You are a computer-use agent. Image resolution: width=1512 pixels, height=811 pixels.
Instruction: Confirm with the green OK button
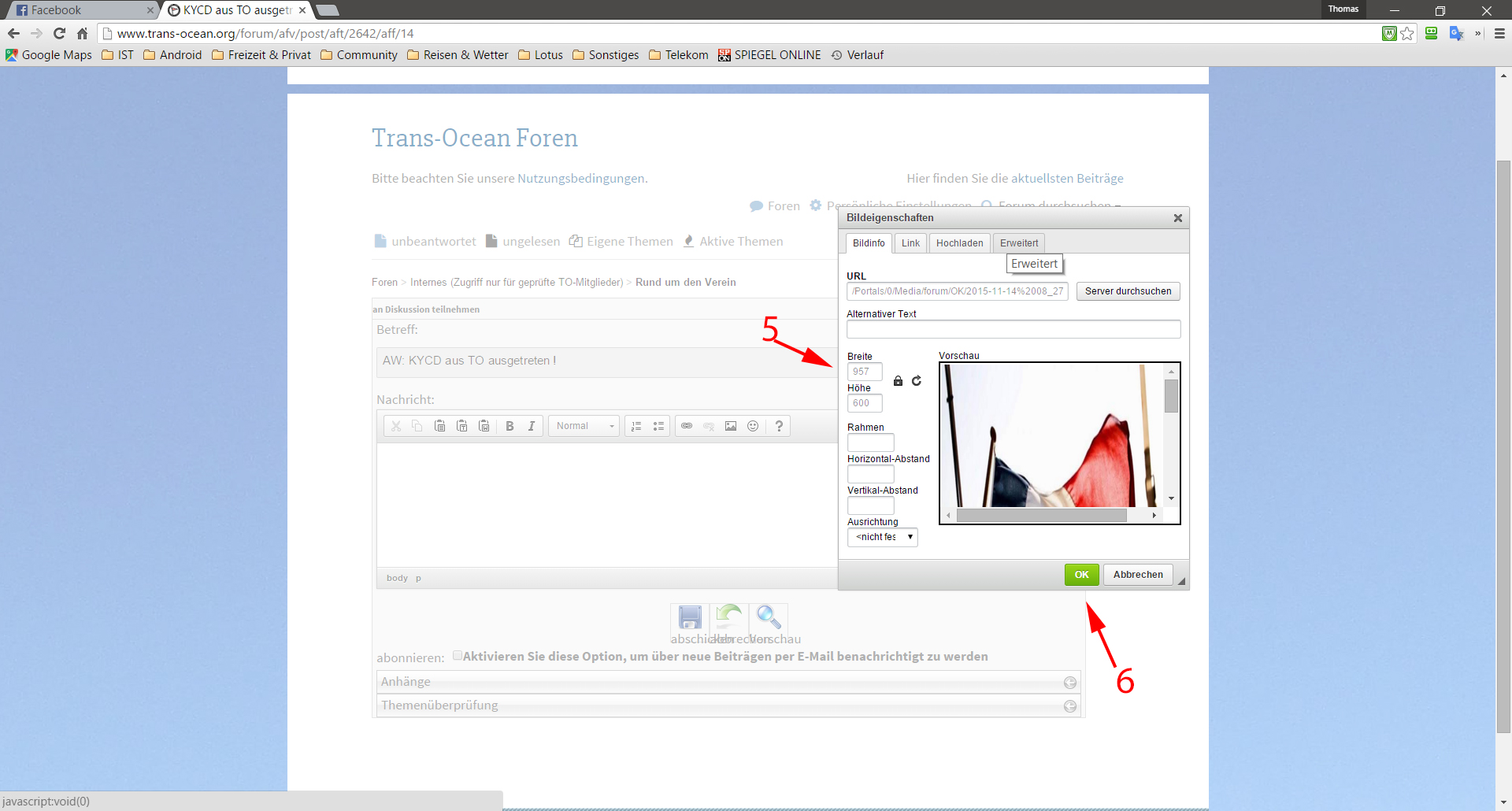[x=1081, y=575]
